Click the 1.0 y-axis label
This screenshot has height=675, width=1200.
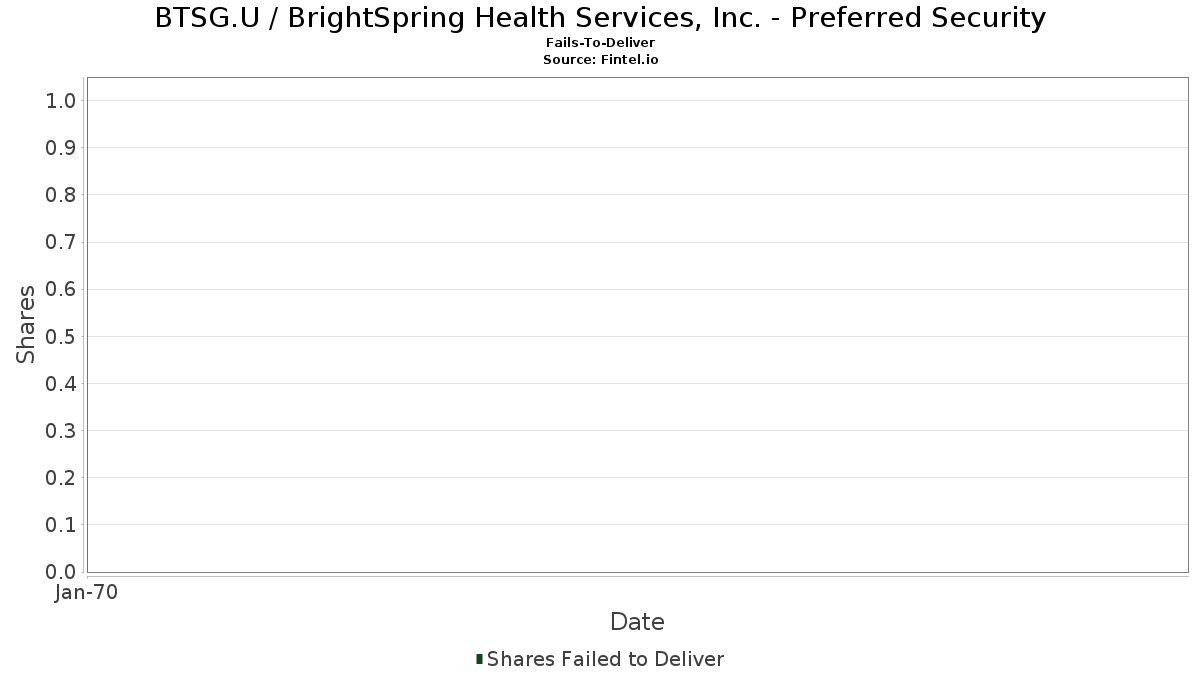point(61,100)
